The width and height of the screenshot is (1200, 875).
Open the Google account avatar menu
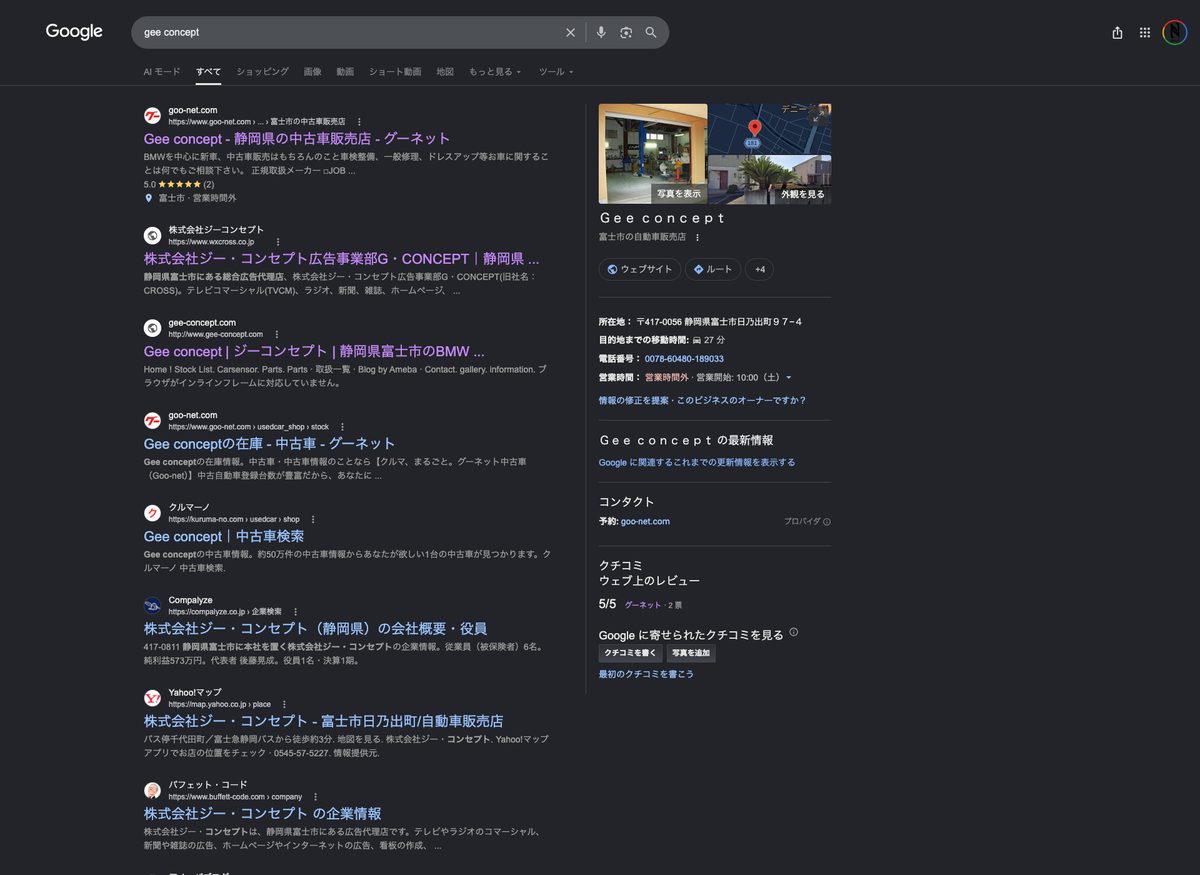pyautogui.click(x=1174, y=32)
